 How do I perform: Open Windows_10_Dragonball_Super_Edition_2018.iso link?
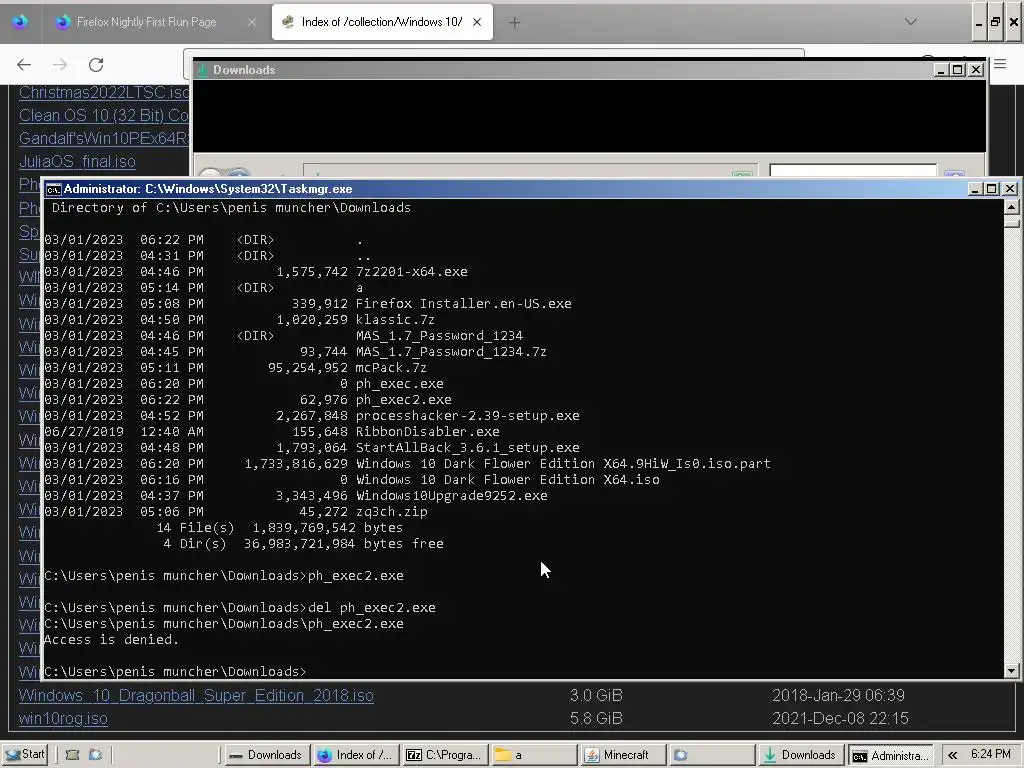point(196,696)
